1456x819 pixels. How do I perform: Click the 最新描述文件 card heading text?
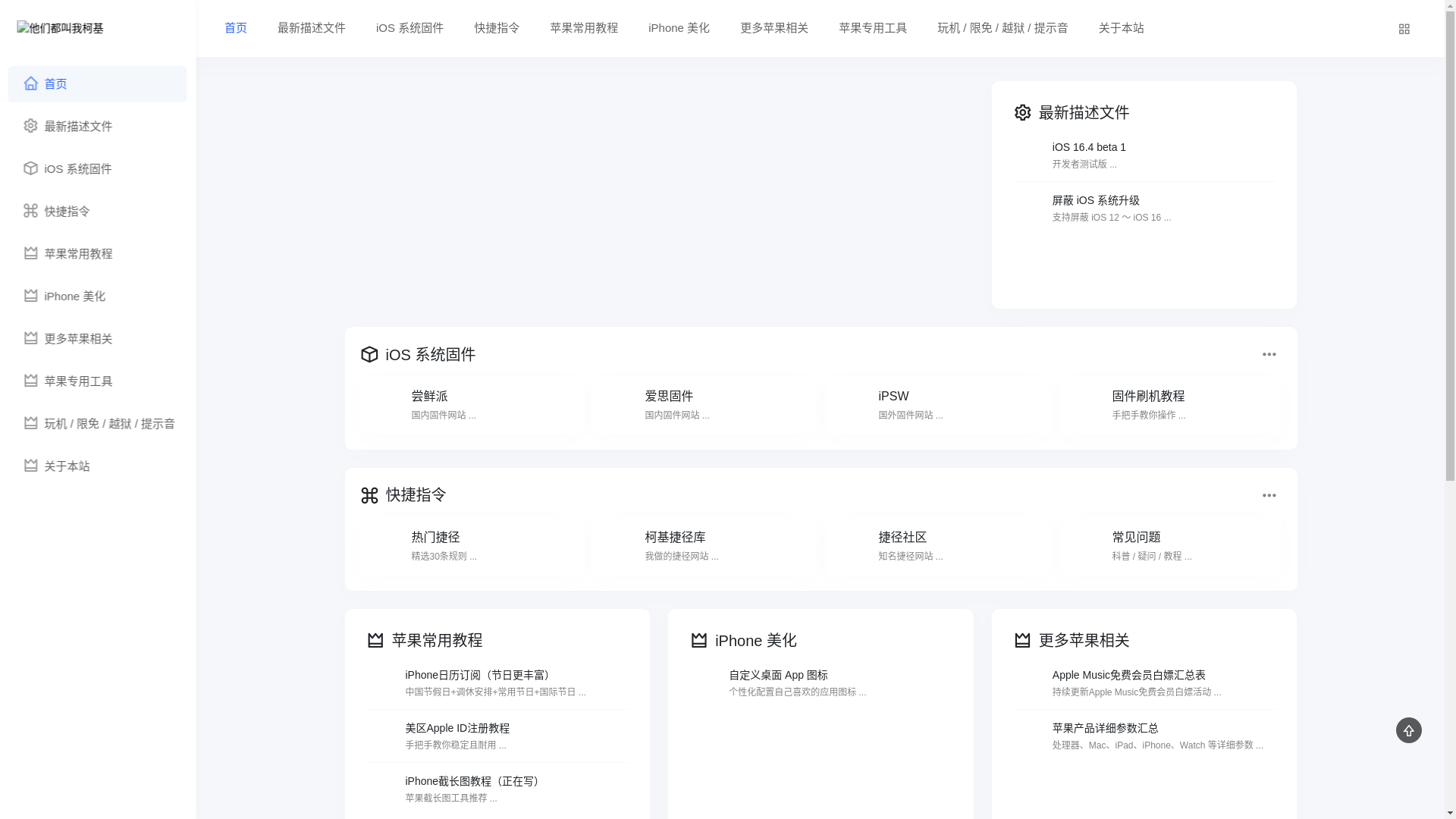(1084, 113)
